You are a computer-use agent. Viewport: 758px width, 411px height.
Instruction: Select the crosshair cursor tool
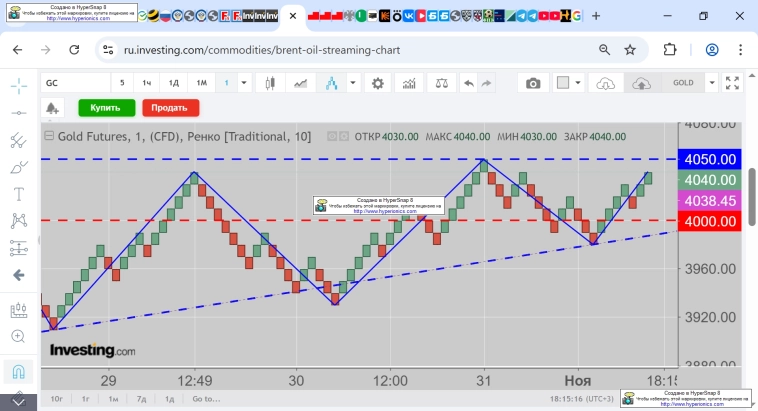pos(18,86)
